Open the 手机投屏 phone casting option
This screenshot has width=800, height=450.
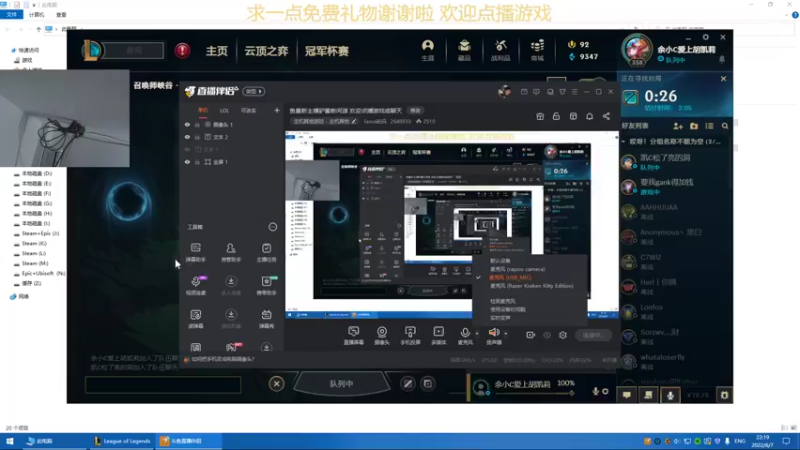[410, 336]
